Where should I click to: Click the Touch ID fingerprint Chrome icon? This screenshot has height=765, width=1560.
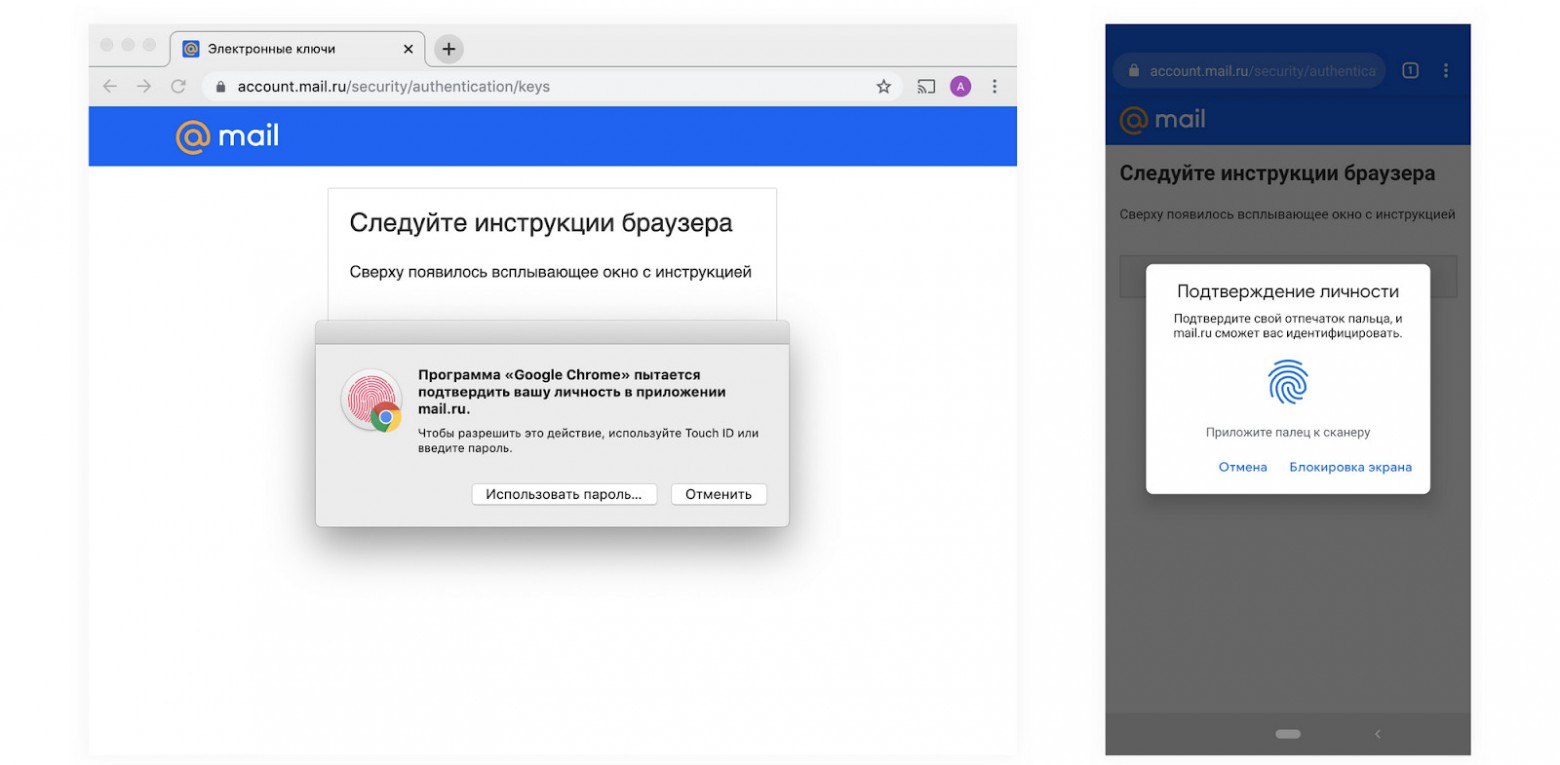pos(371,401)
